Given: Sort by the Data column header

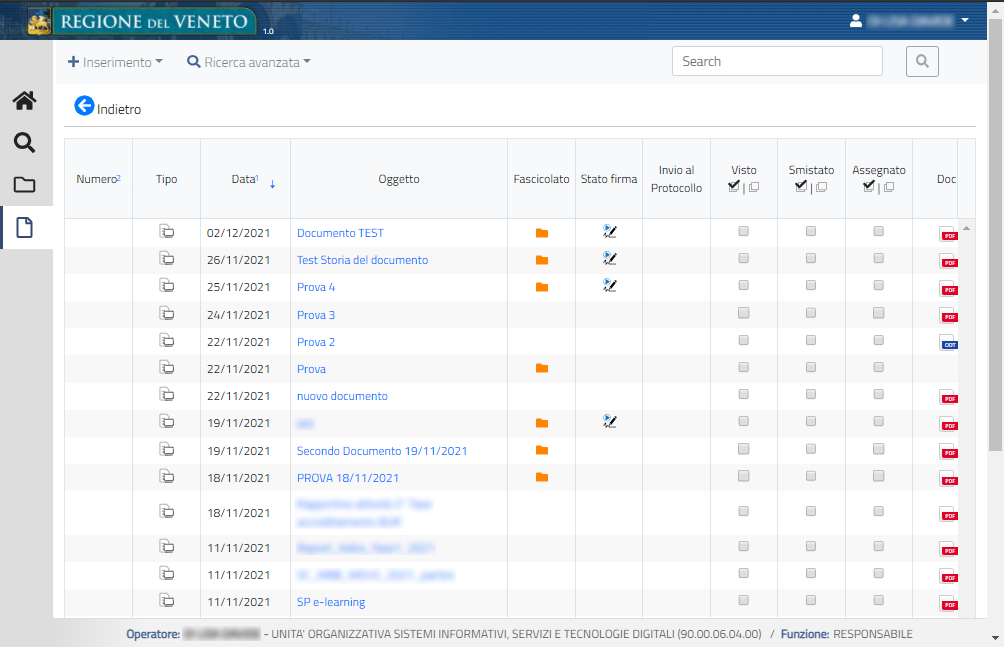Looking at the screenshot, I should tap(245, 179).
